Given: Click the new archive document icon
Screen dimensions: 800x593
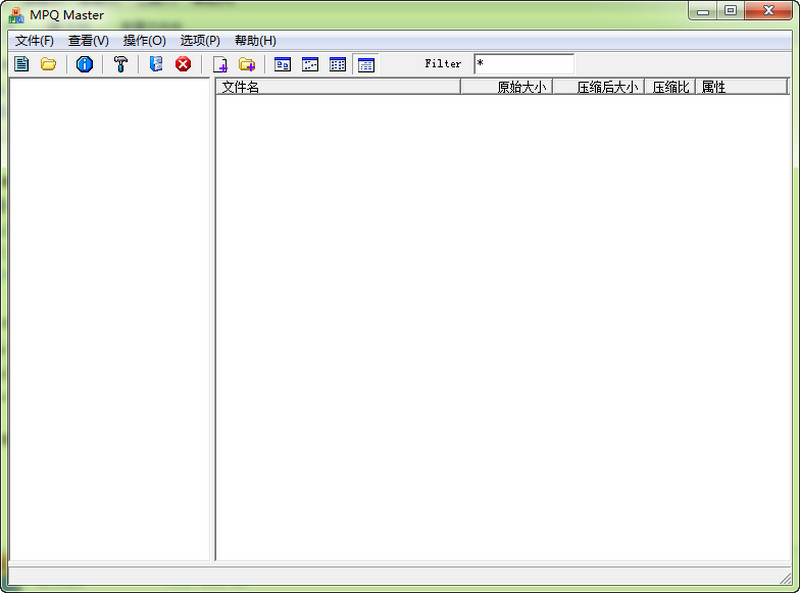Looking at the screenshot, I should (x=21, y=64).
